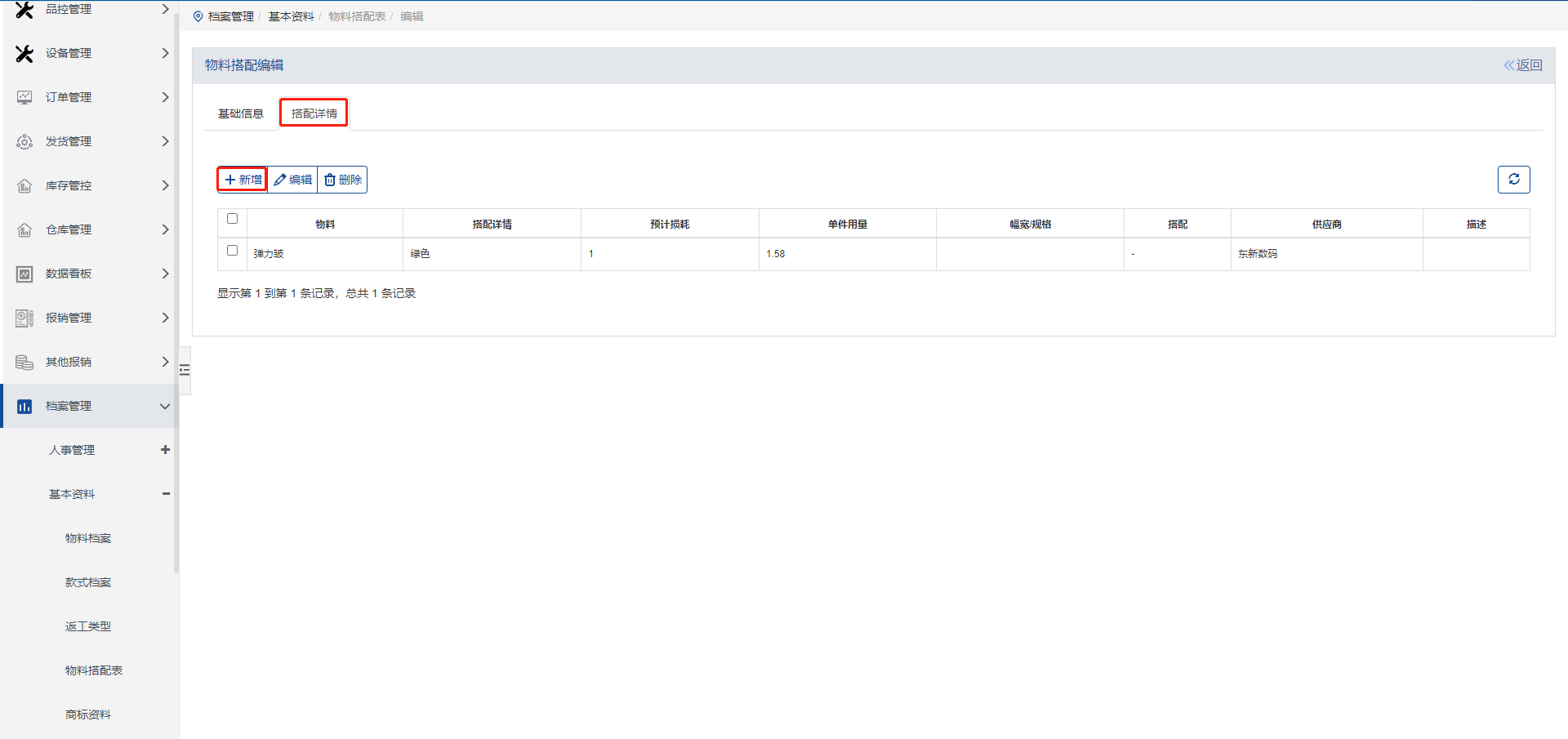Click the 报销管理 icon in sidebar
The height and width of the screenshot is (739, 1568).
click(x=24, y=318)
